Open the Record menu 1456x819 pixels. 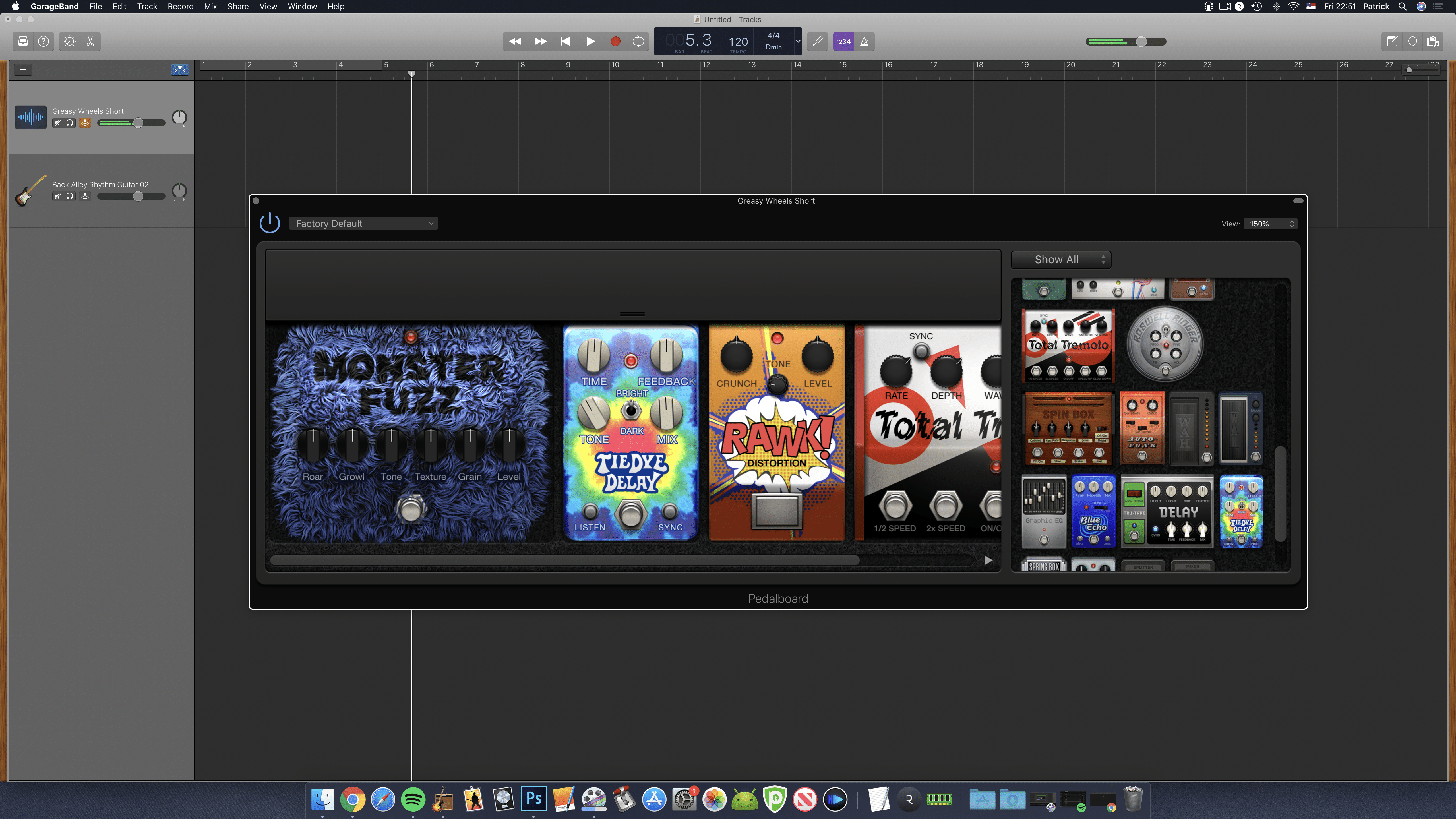180,6
